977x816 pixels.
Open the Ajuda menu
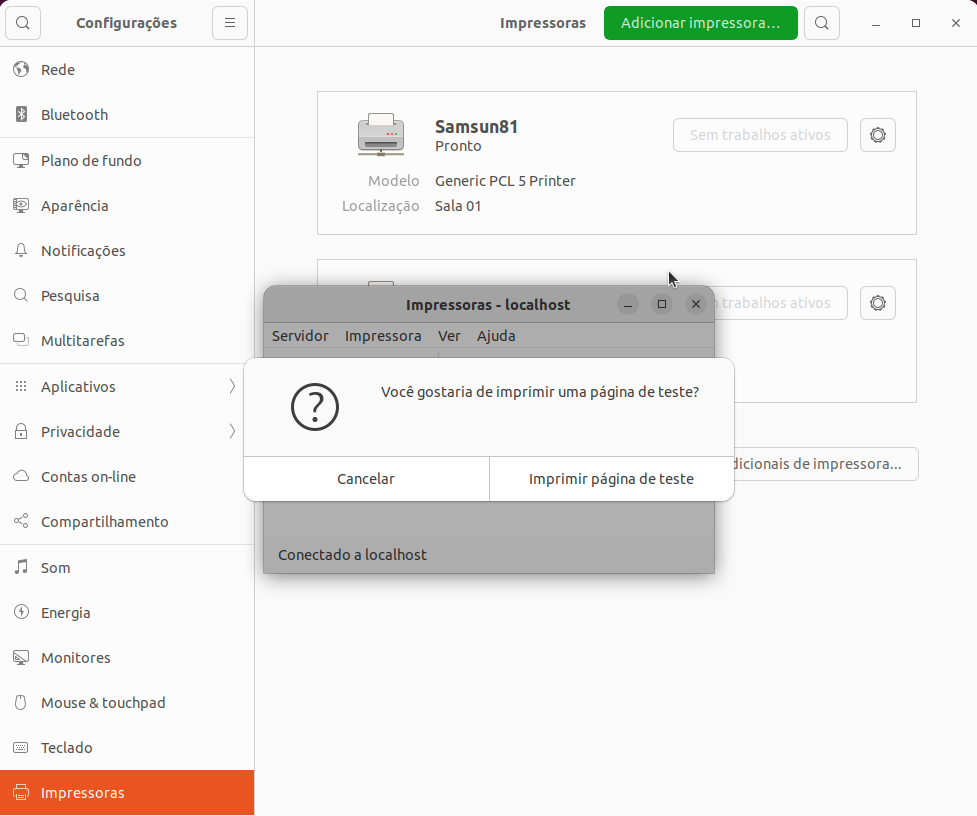point(496,336)
